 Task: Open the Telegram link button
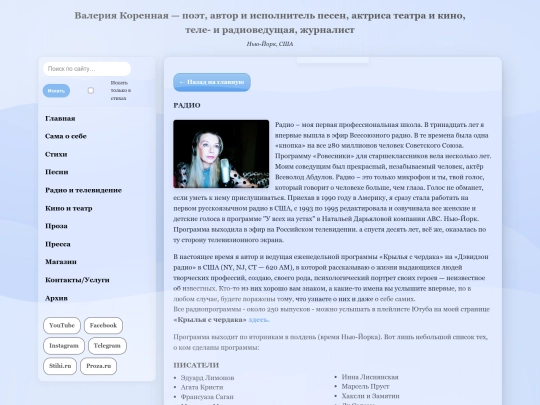click(x=107, y=346)
